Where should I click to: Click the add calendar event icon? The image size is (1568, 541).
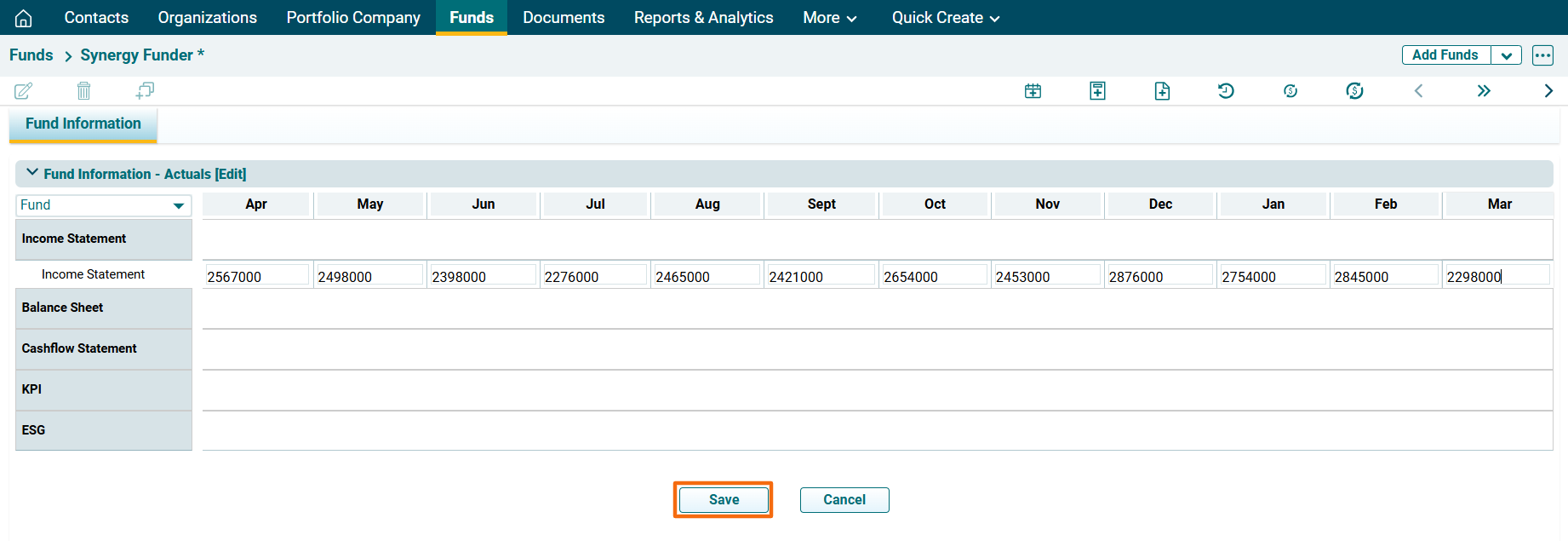tap(1033, 91)
